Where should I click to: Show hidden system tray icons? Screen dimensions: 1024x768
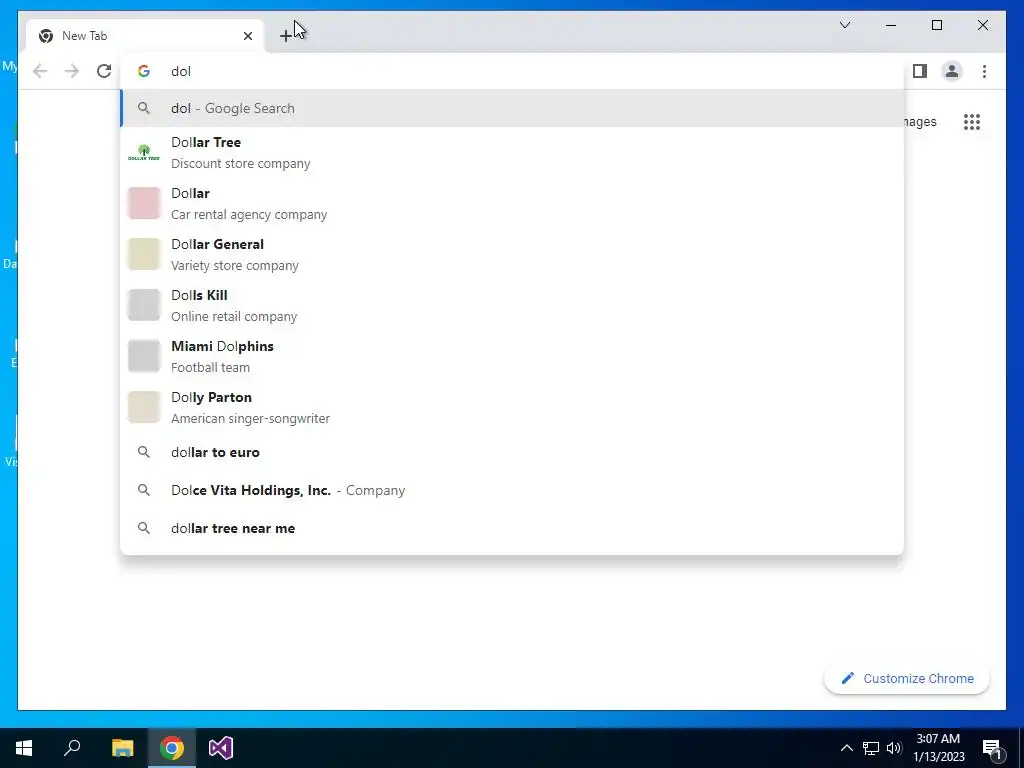coord(846,748)
